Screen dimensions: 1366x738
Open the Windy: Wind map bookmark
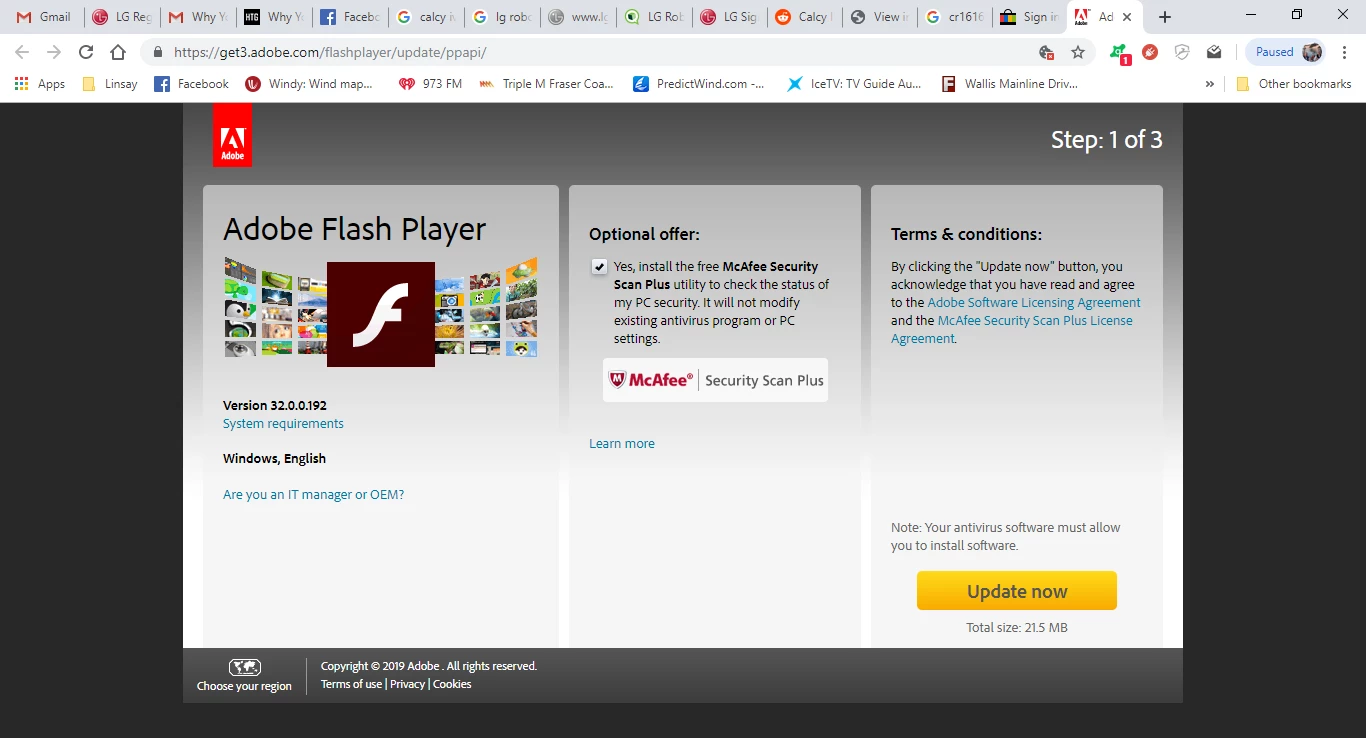[x=309, y=84]
